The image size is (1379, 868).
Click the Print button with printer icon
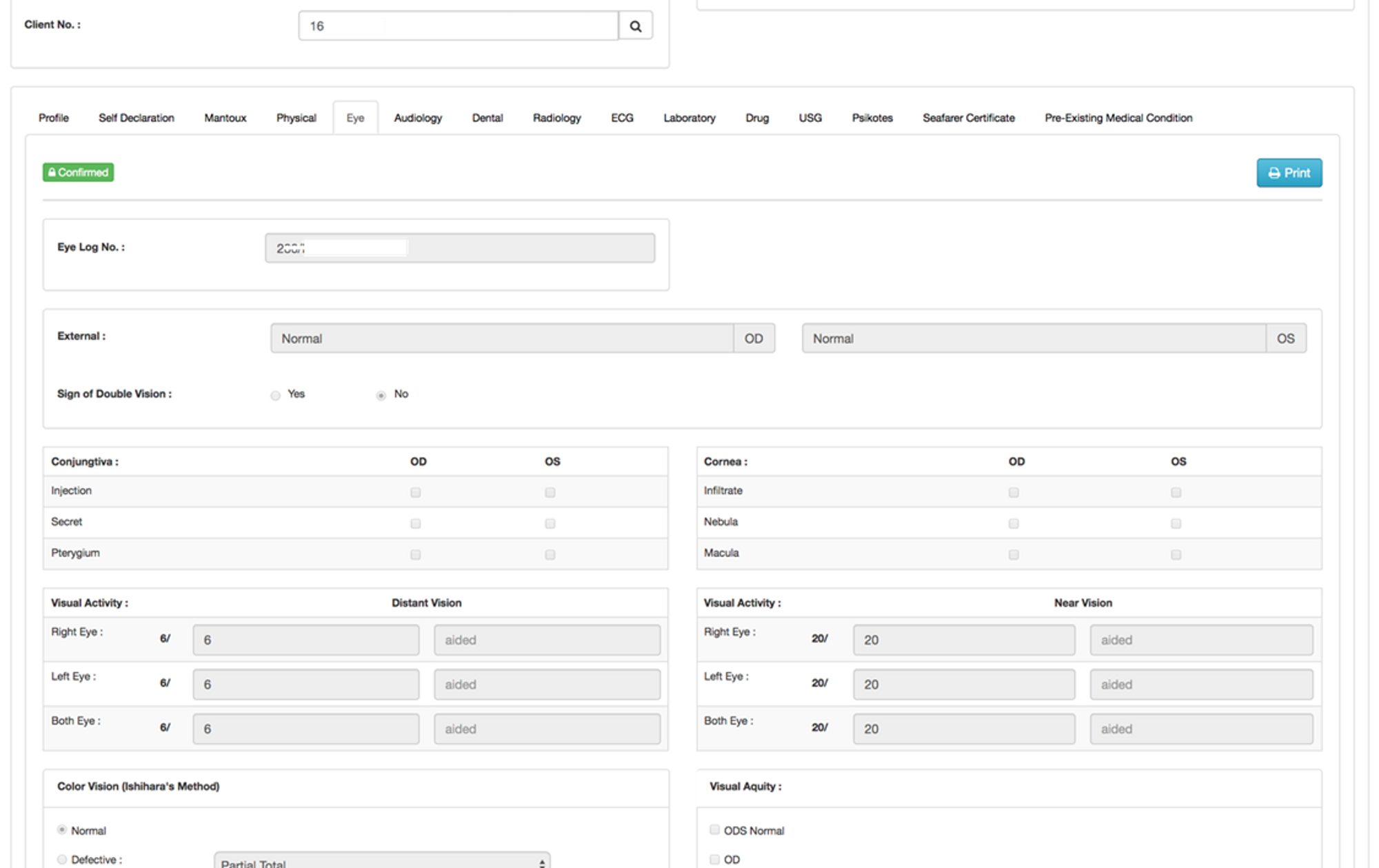coord(1289,173)
